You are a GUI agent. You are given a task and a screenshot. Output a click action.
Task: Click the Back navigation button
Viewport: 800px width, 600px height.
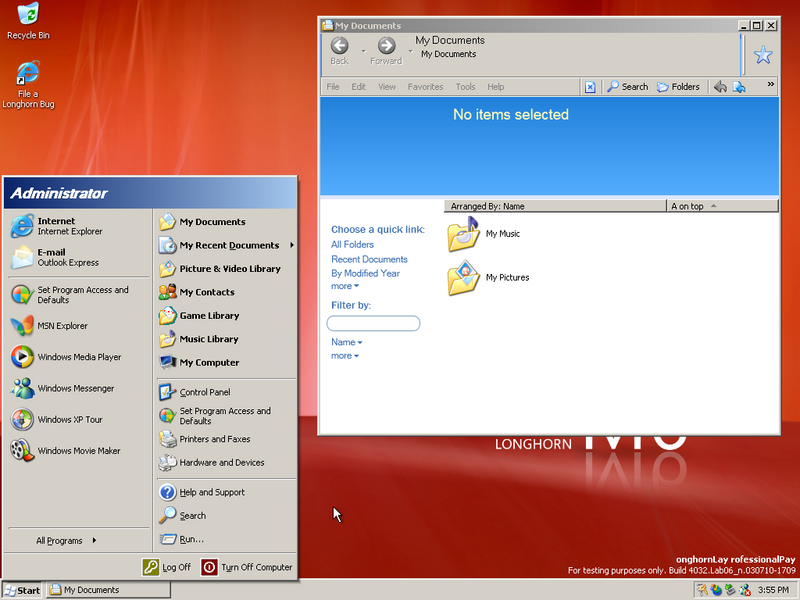point(340,46)
